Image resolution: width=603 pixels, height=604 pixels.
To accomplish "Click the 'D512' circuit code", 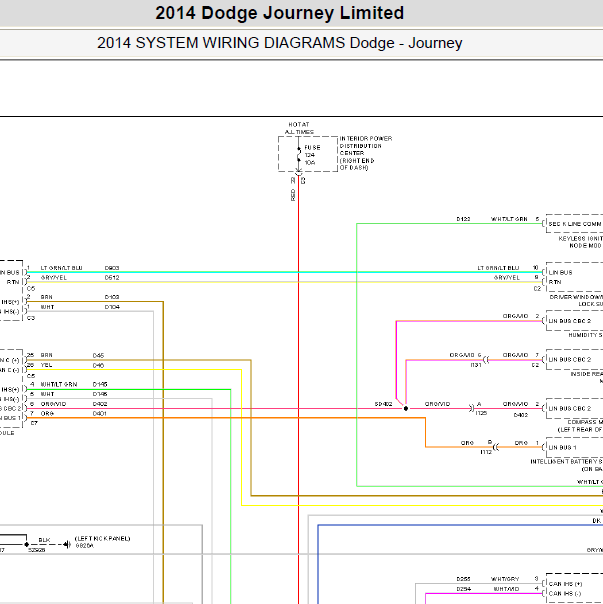I will pyautogui.click(x=112, y=277).
